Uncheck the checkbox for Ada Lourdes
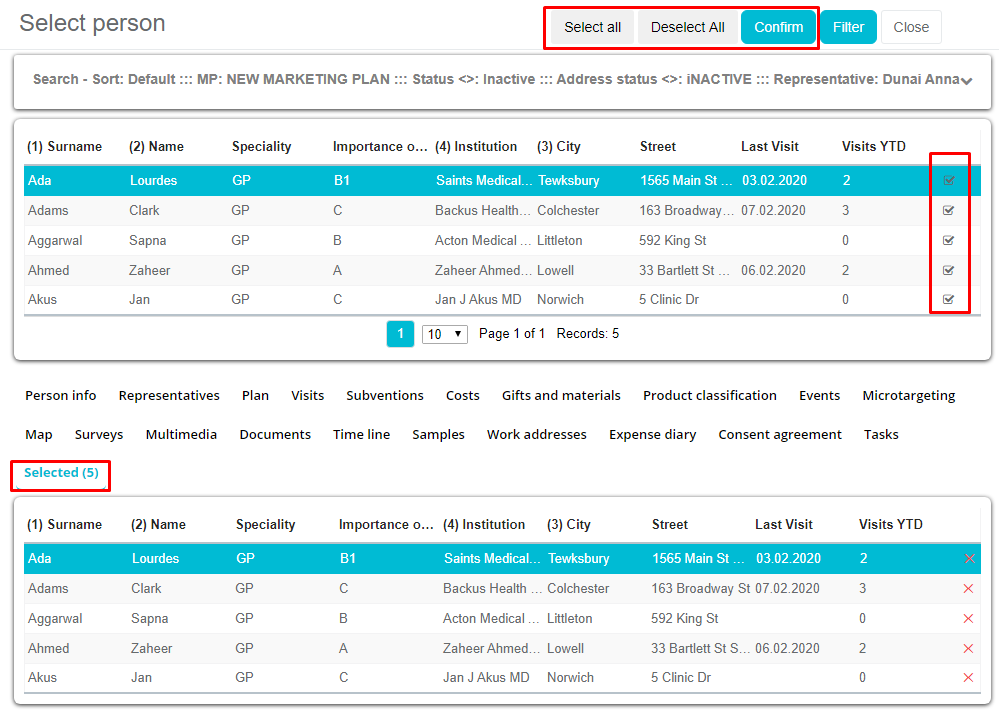 pos(949,181)
